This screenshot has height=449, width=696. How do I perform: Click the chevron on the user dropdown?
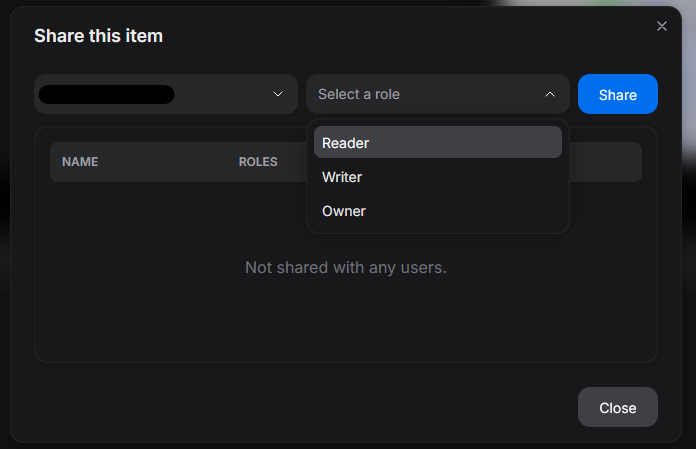(278, 94)
